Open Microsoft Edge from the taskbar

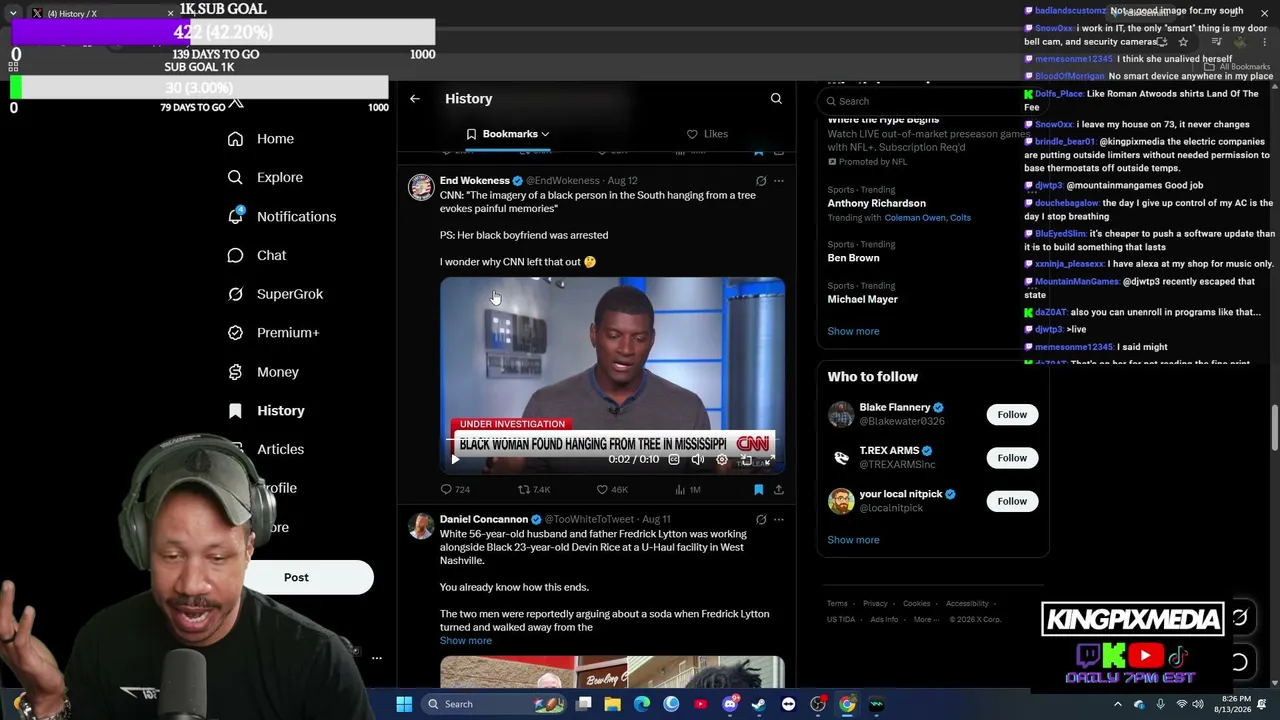click(x=642, y=704)
